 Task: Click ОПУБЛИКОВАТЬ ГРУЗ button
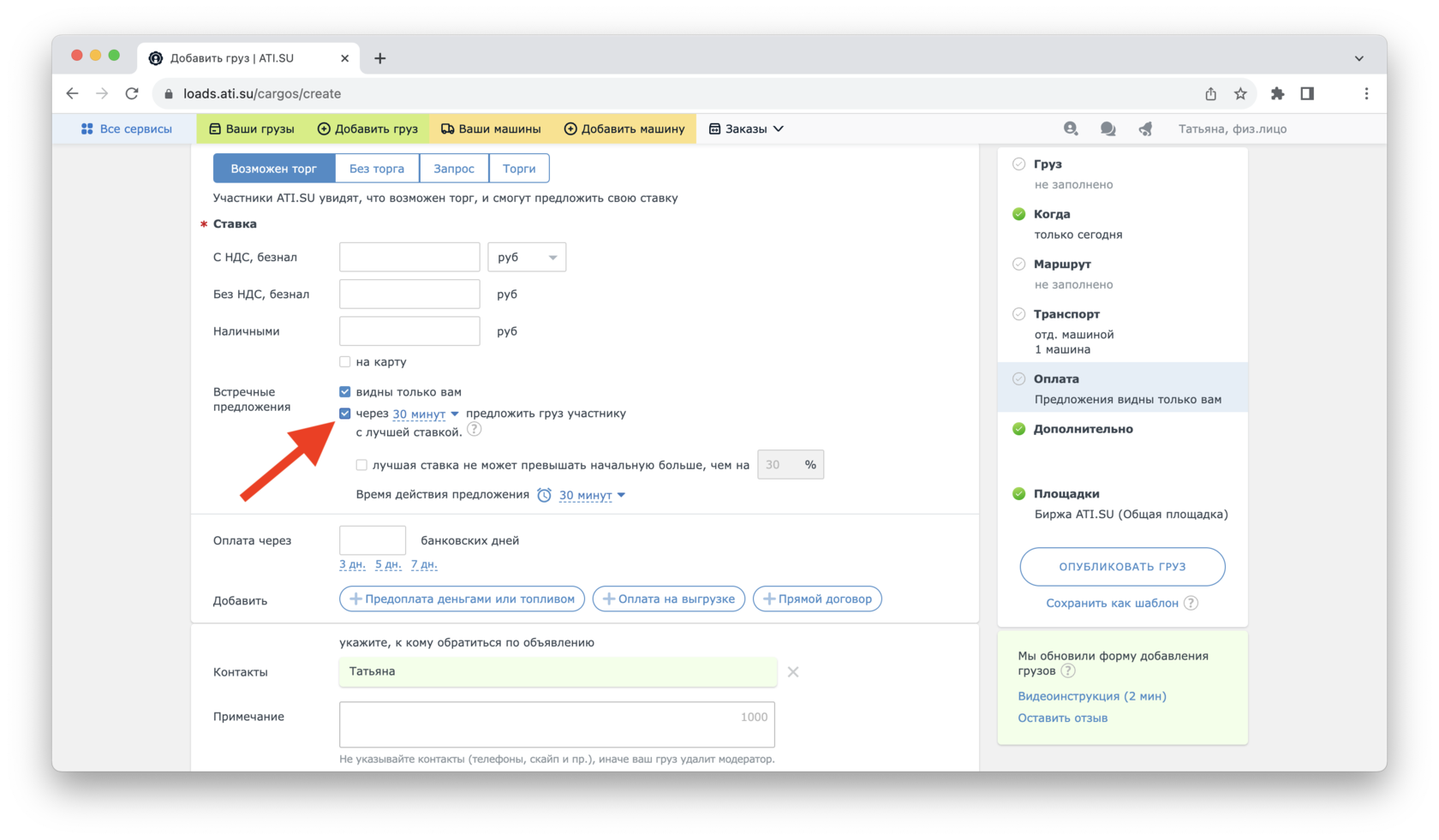pyautogui.click(x=1122, y=567)
